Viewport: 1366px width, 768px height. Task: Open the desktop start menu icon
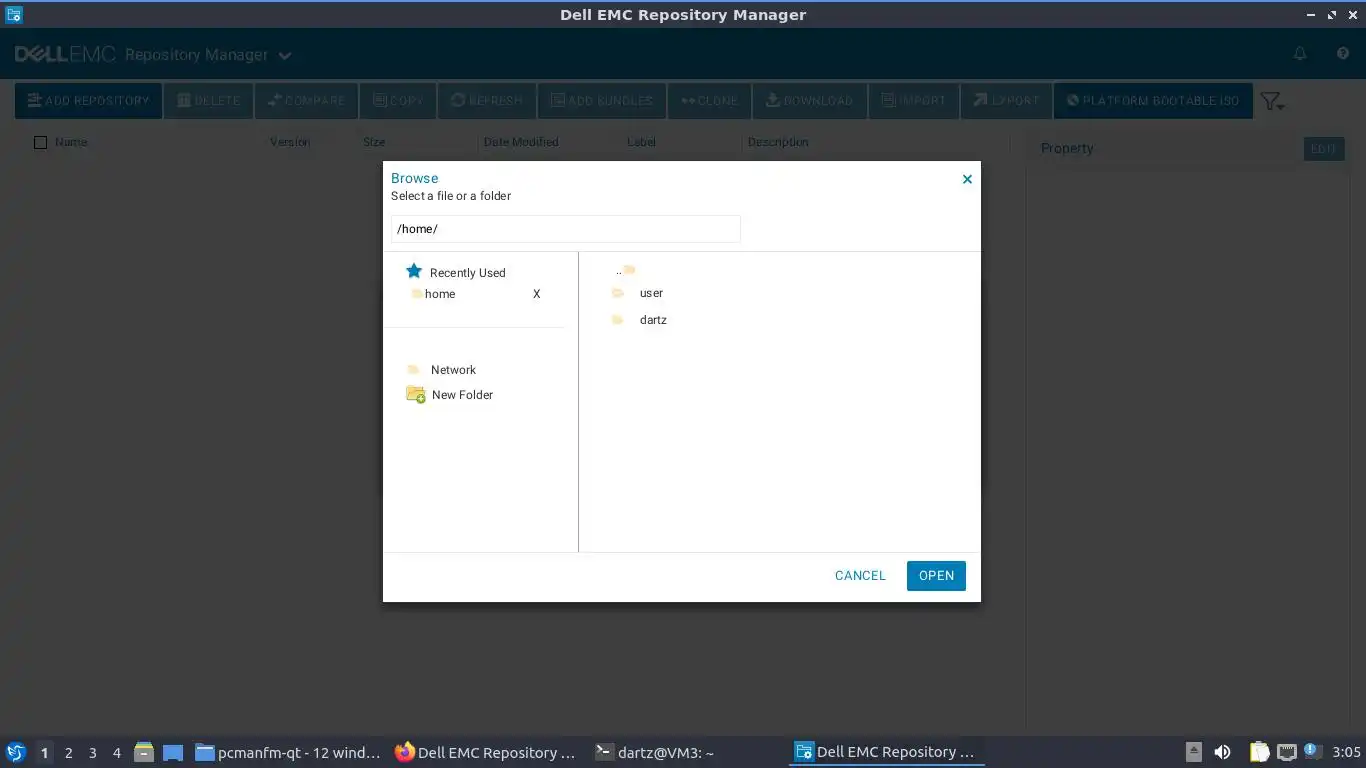(x=15, y=752)
